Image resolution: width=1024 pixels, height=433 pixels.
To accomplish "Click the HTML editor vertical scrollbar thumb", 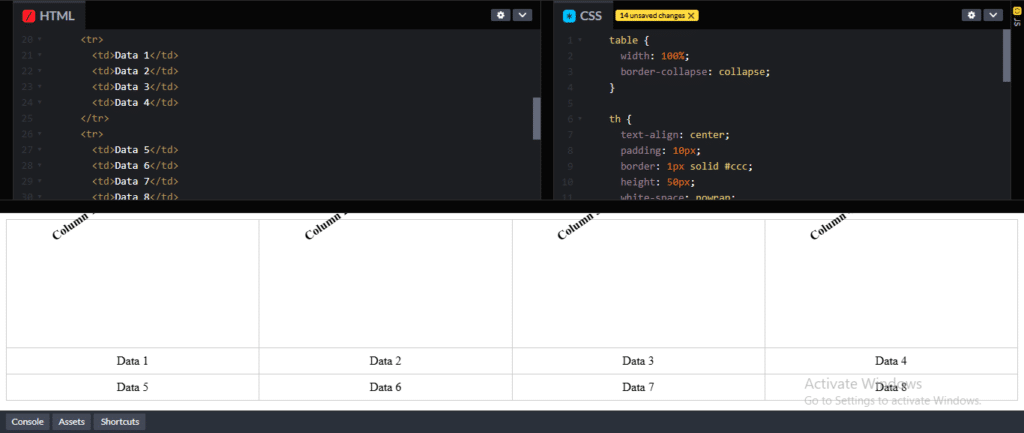I will click(537, 118).
